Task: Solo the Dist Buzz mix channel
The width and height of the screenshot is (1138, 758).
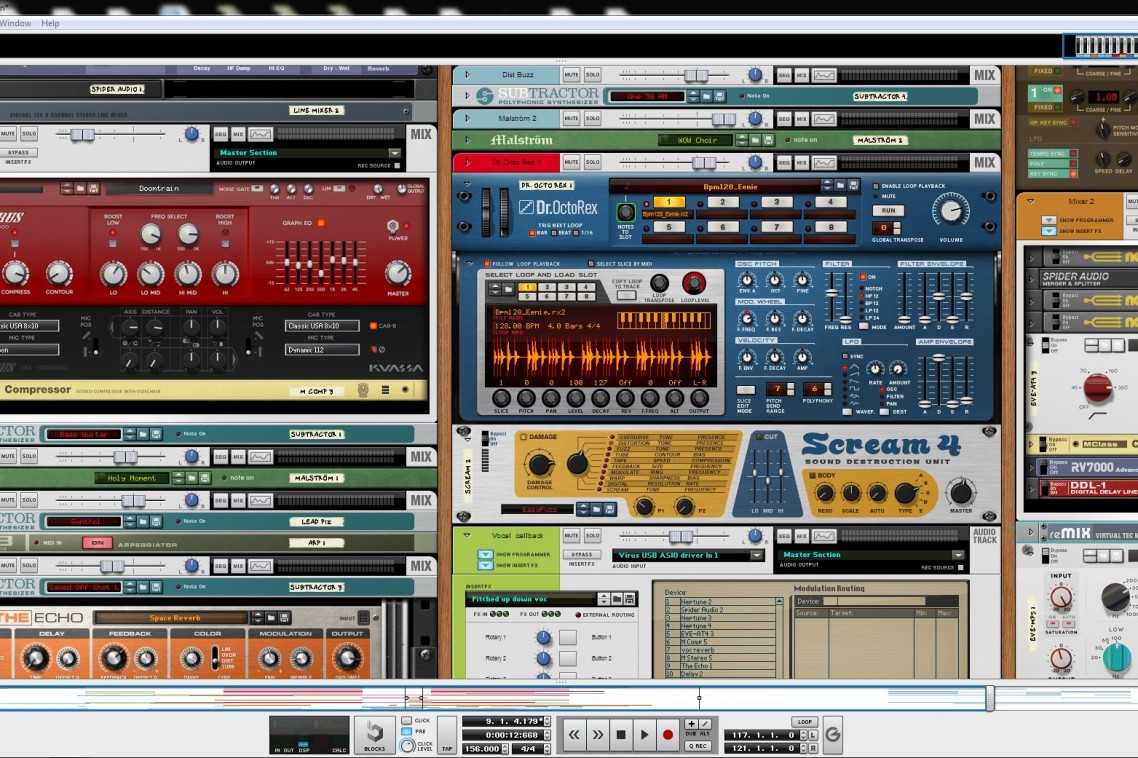Action: coord(592,75)
